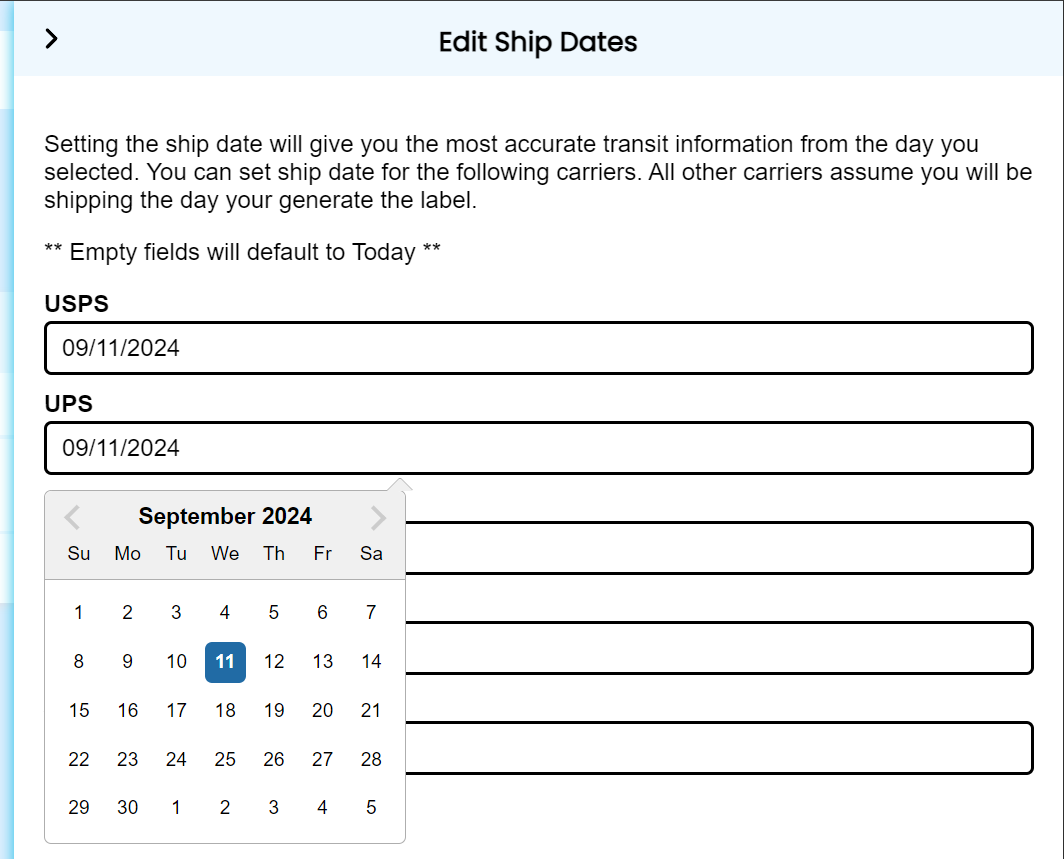
Task: Choose September 25 in calendar
Action: (225, 759)
